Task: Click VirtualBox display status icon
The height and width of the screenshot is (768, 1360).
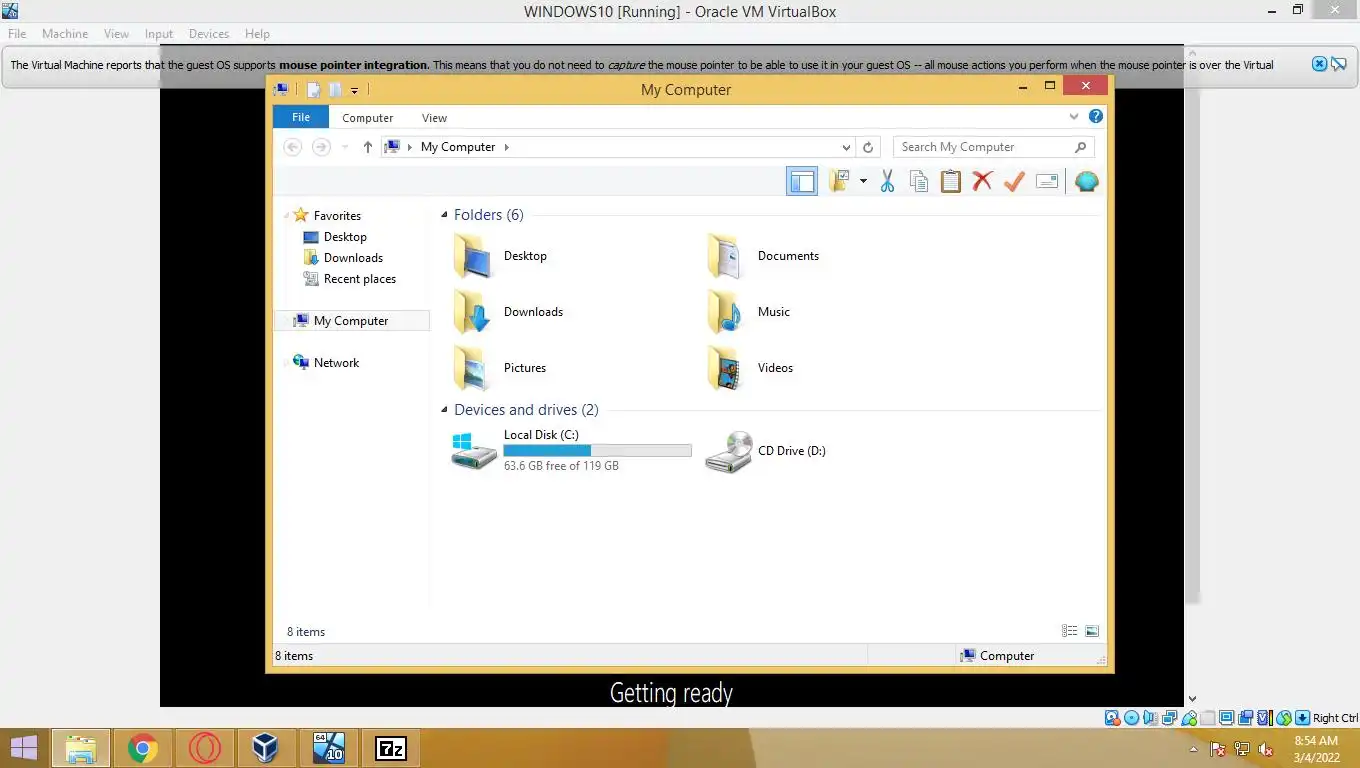Action: click(x=1226, y=718)
